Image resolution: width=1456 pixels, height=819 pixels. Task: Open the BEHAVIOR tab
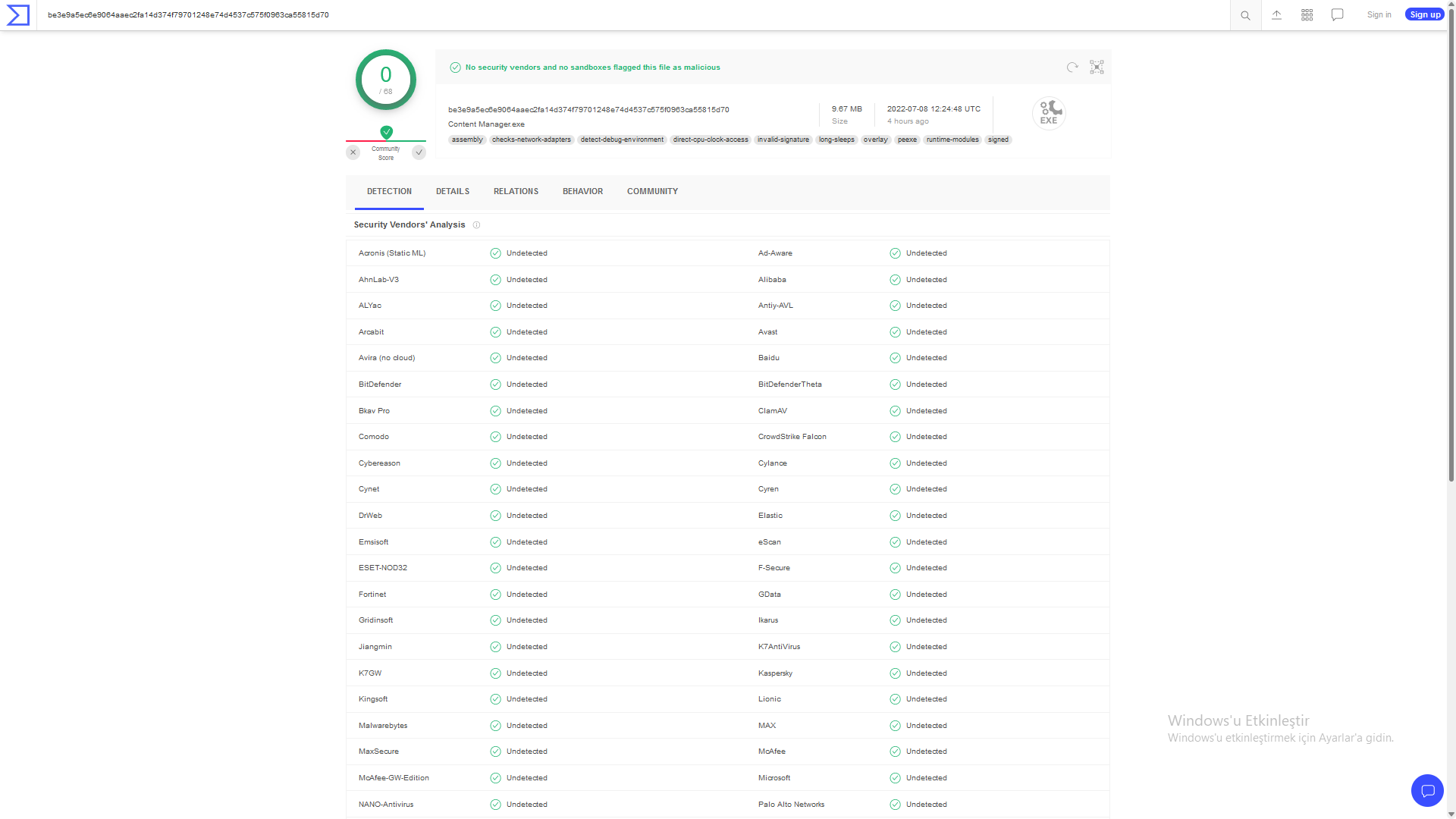(x=582, y=192)
